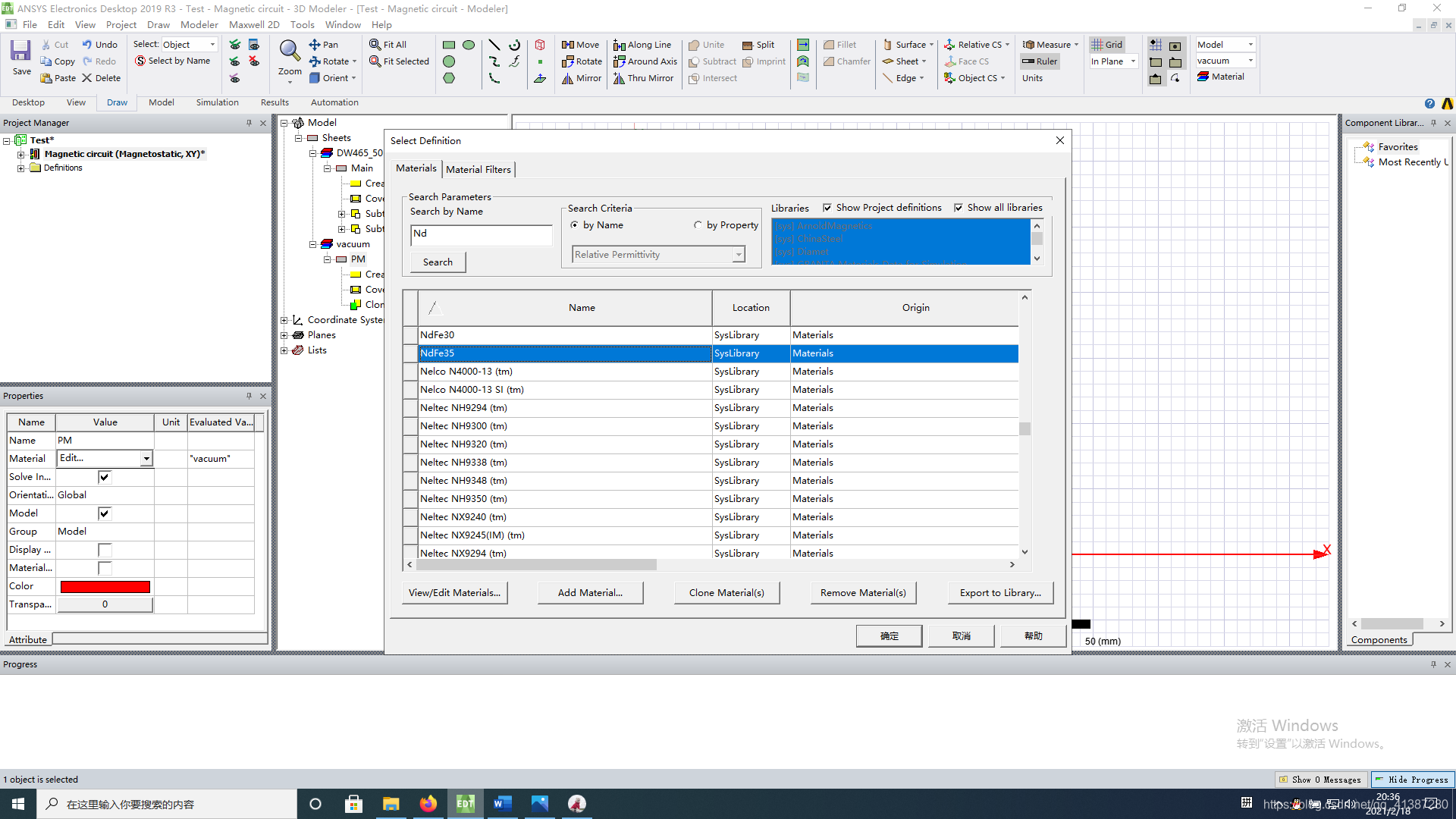Open the Tools menu
The width and height of the screenshot is (1456, 819).
point(302,25)
